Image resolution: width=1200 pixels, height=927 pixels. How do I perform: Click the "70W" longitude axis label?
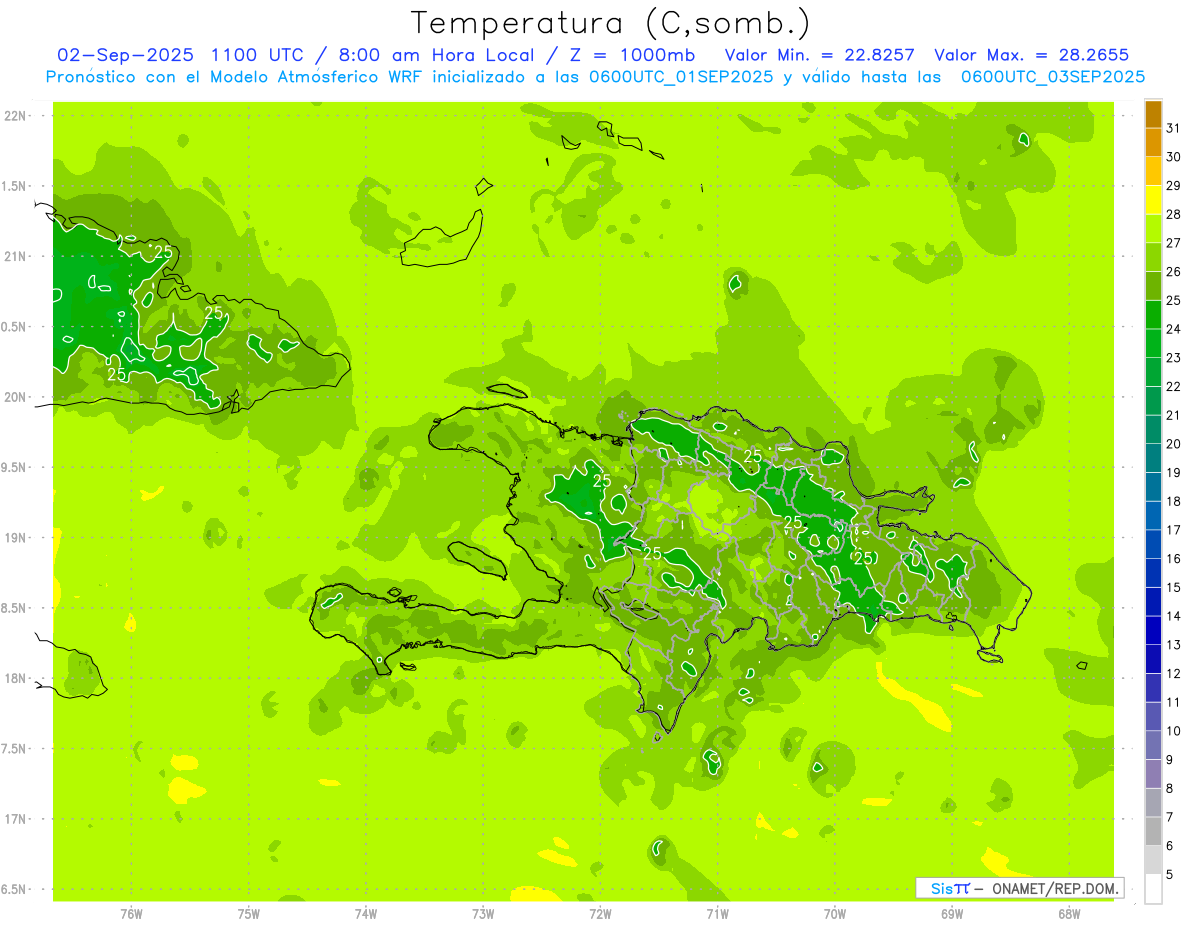coord(835,914)
